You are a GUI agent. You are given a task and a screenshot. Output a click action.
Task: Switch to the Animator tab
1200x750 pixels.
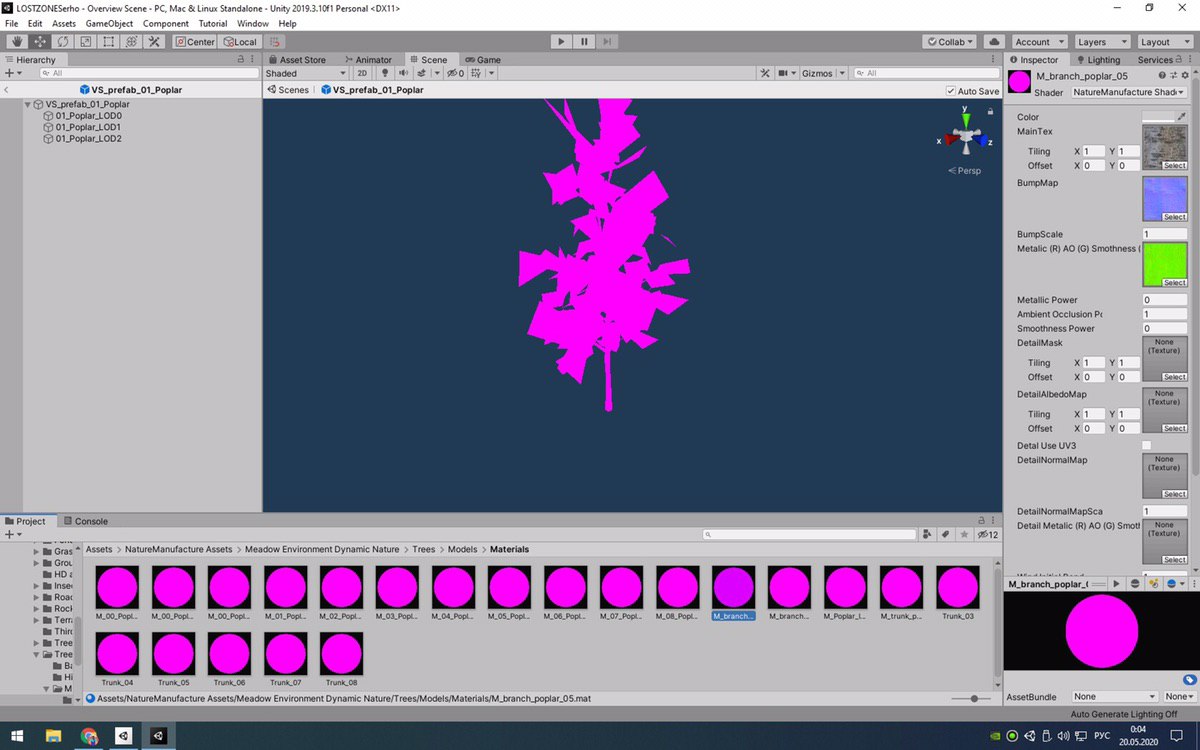click(368, 60)
